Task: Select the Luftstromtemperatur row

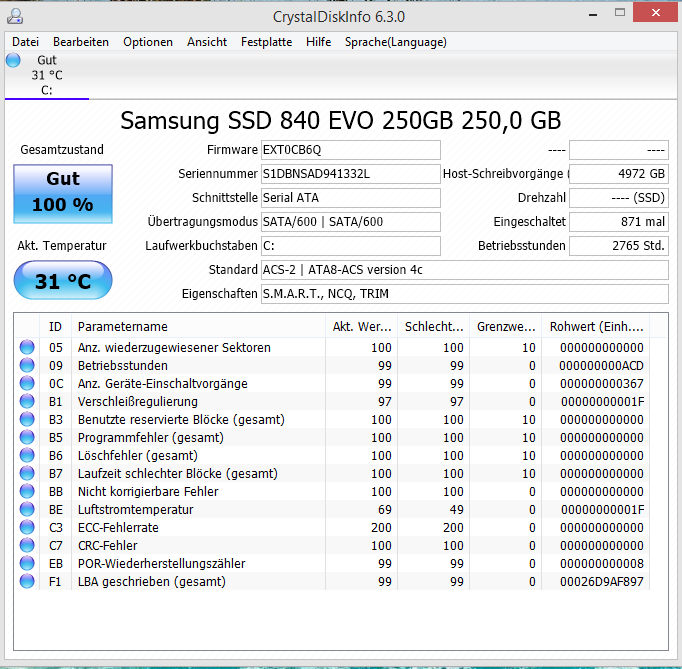Action: [x=332, y=509]
